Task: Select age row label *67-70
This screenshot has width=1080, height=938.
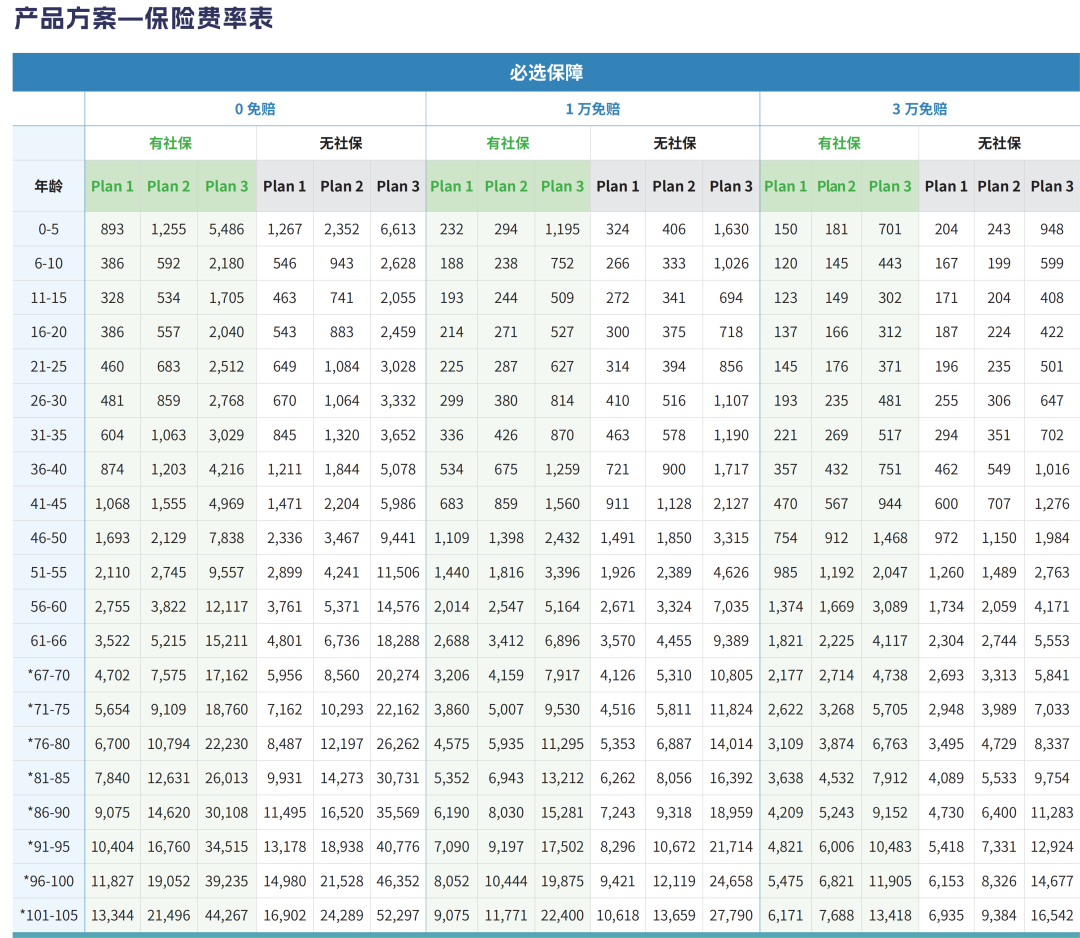Action: (48, 676)
